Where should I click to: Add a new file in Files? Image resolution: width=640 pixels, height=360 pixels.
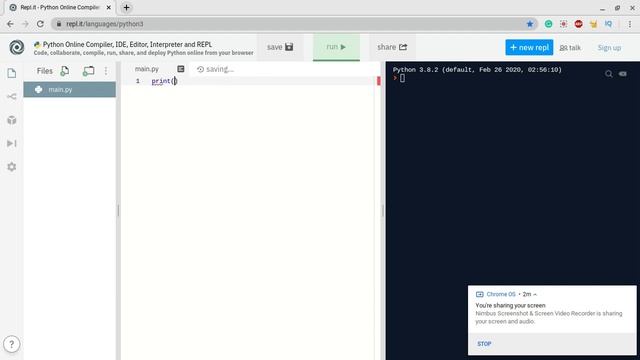pyautogui.click(x=64, y=71)
